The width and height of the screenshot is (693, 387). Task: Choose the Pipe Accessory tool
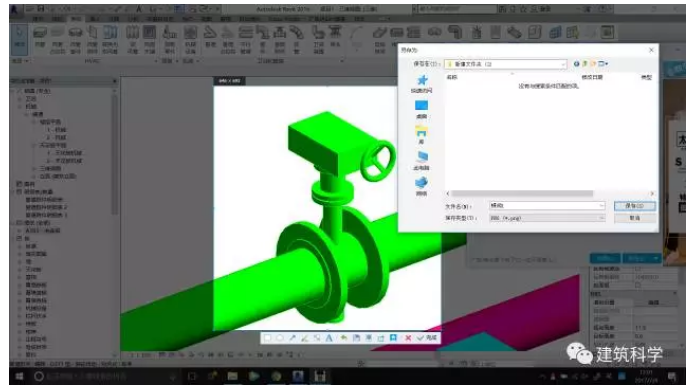click(x=279, y=39)
